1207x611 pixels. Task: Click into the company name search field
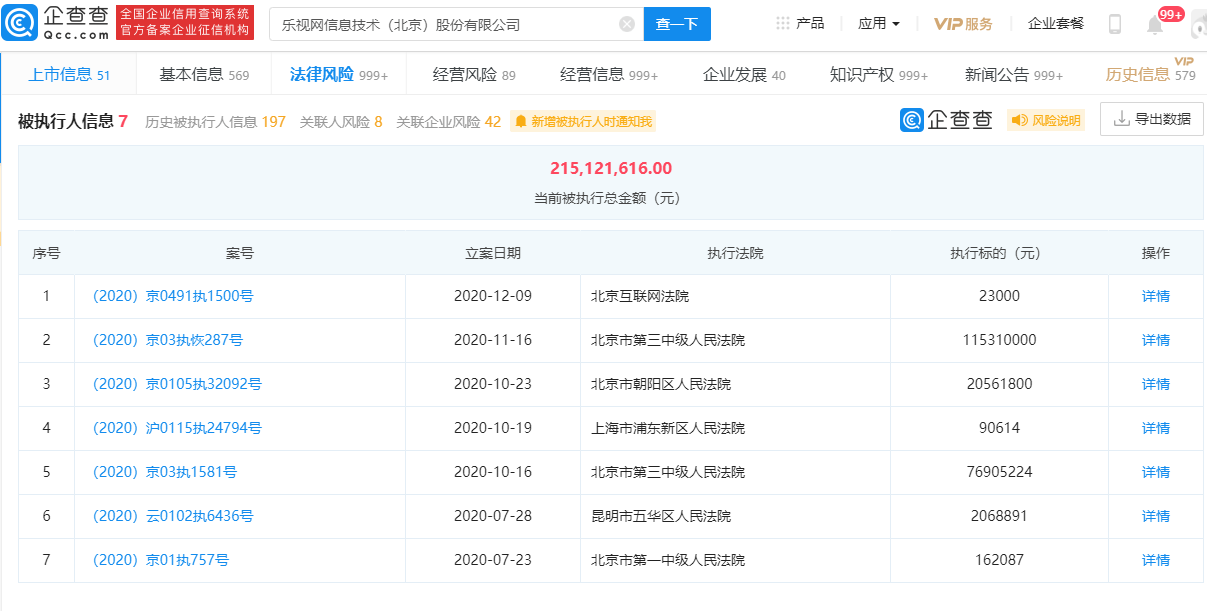click(x=440, y=24)
